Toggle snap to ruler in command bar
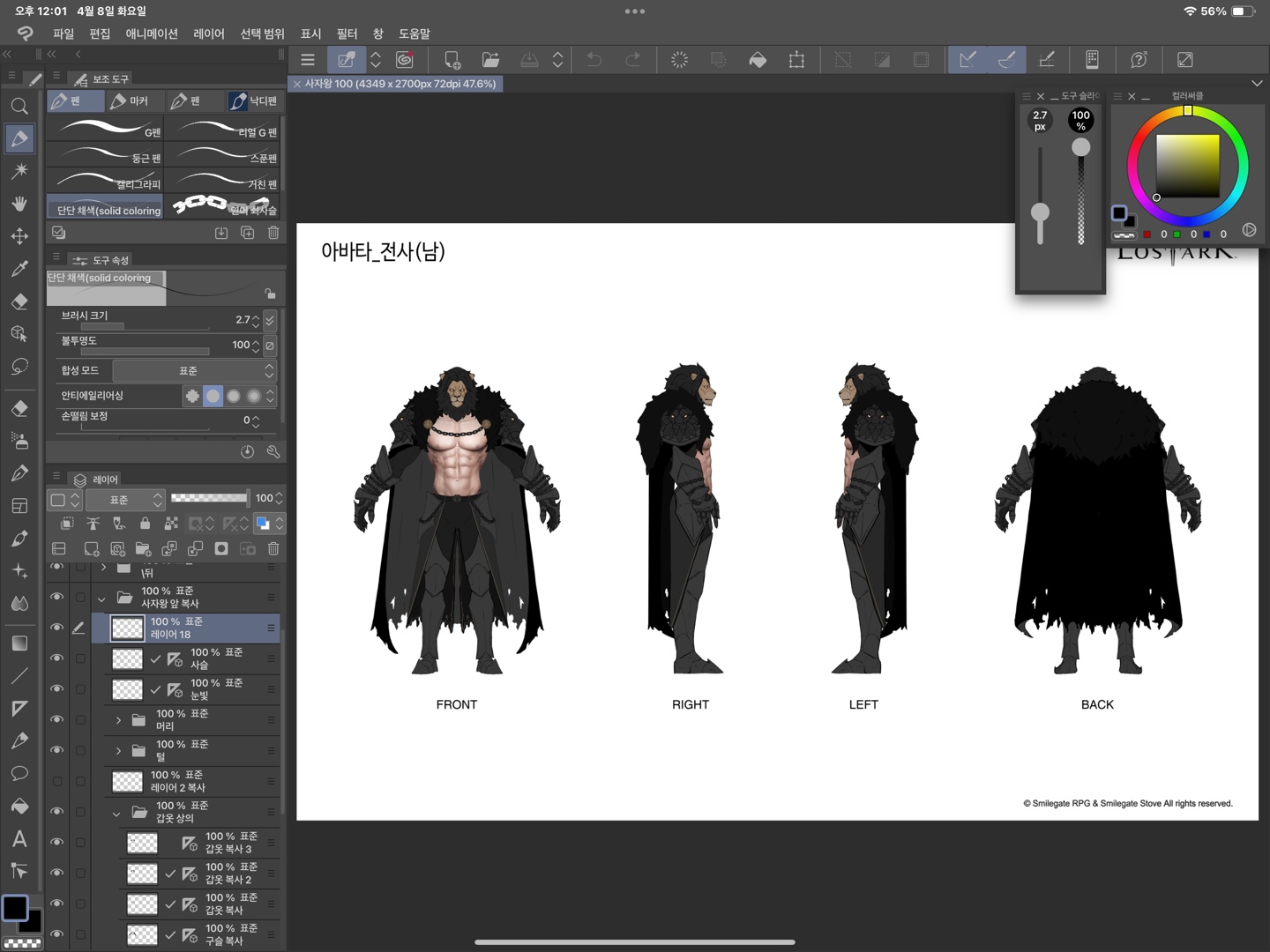This screenshot has height=952, width=1270. pyautogui.click(x=967, y=60)
